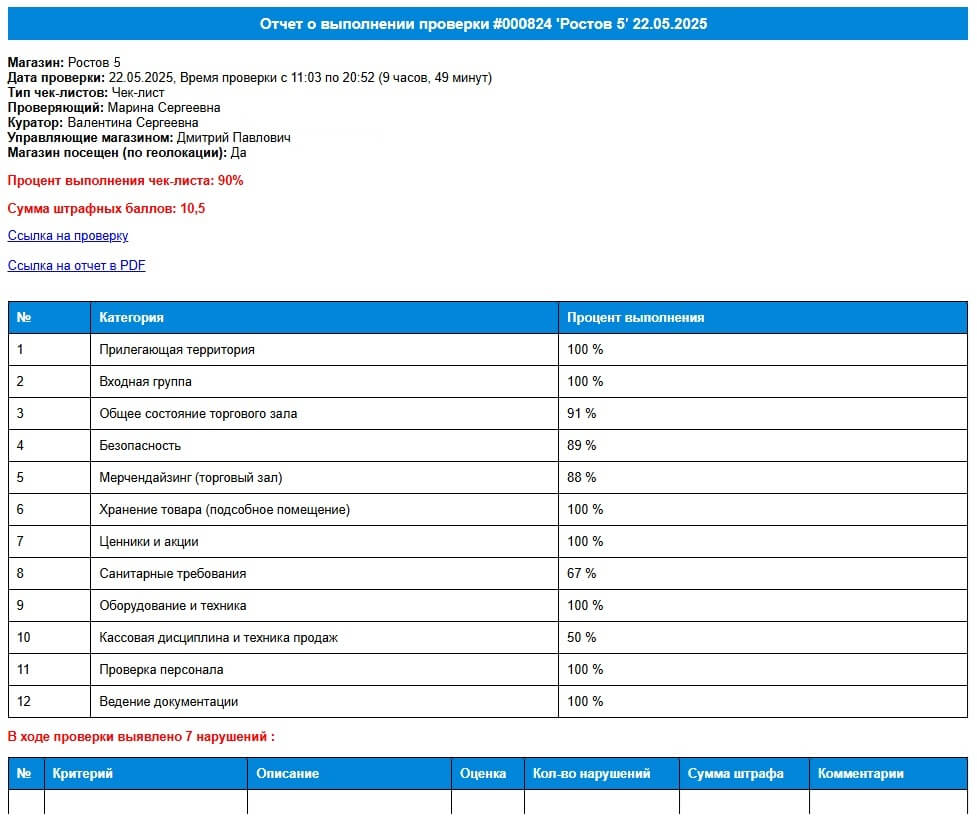Select the 'Безопасность' category cell
Viewport: 977px width, 819px height.
click(x=324, y=446)
